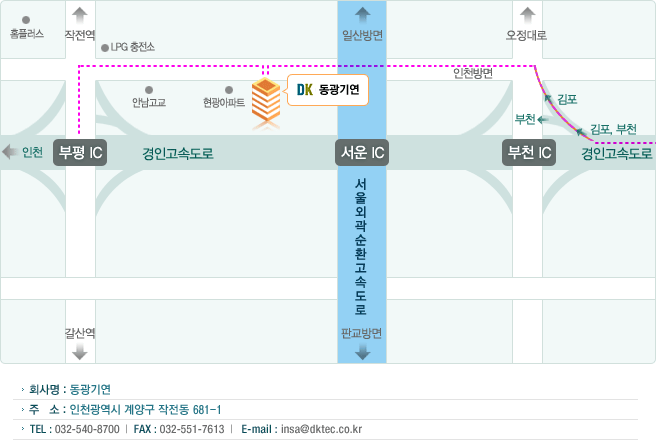This screenshot has height=440, width=656.
Task: Click the 인천방면 direction label
Action: (x=473, y=73)
